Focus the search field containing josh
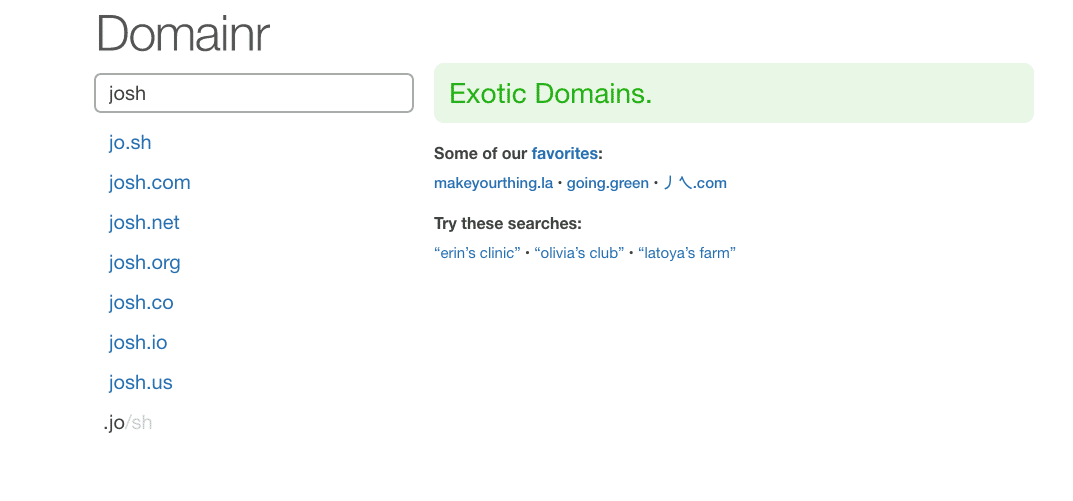Viewport: 1073px width, 501px height. 254,93
